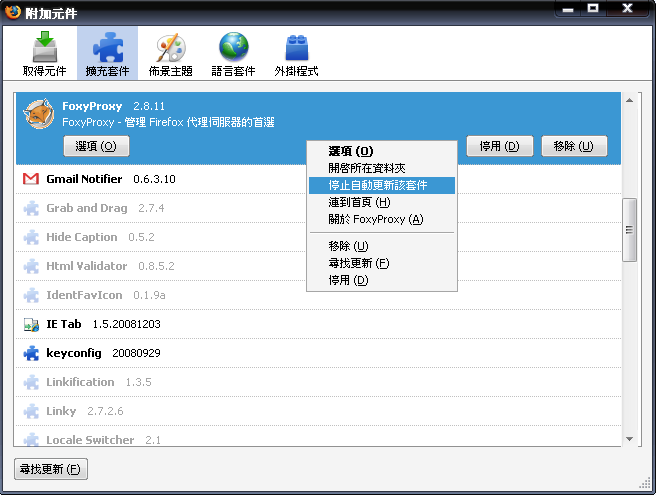Click the FoxyProxy fox icon
Screen dimensions: 656x495
(x=39, y=114)
